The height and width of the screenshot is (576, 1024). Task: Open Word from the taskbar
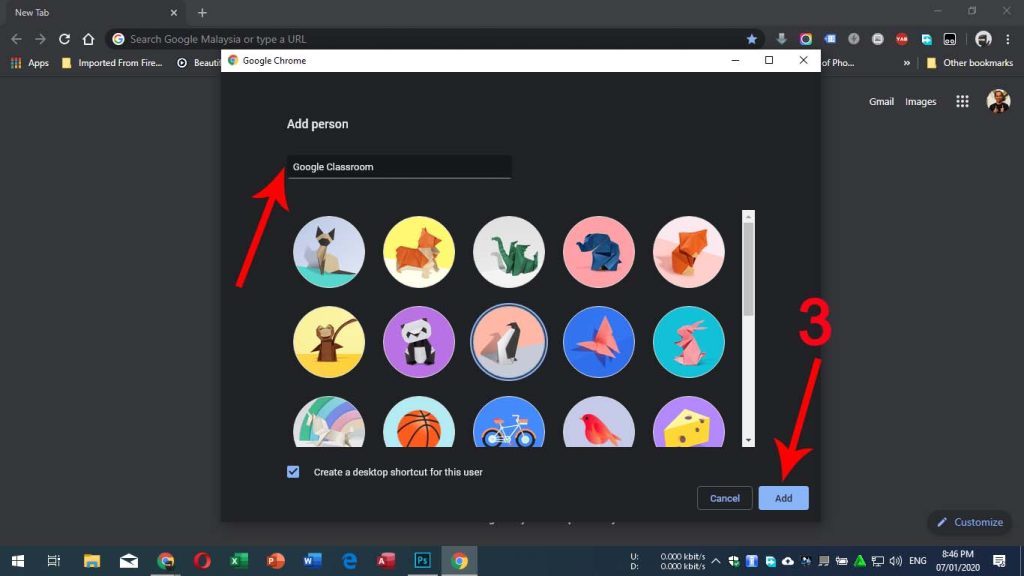[x=312, y=560]
